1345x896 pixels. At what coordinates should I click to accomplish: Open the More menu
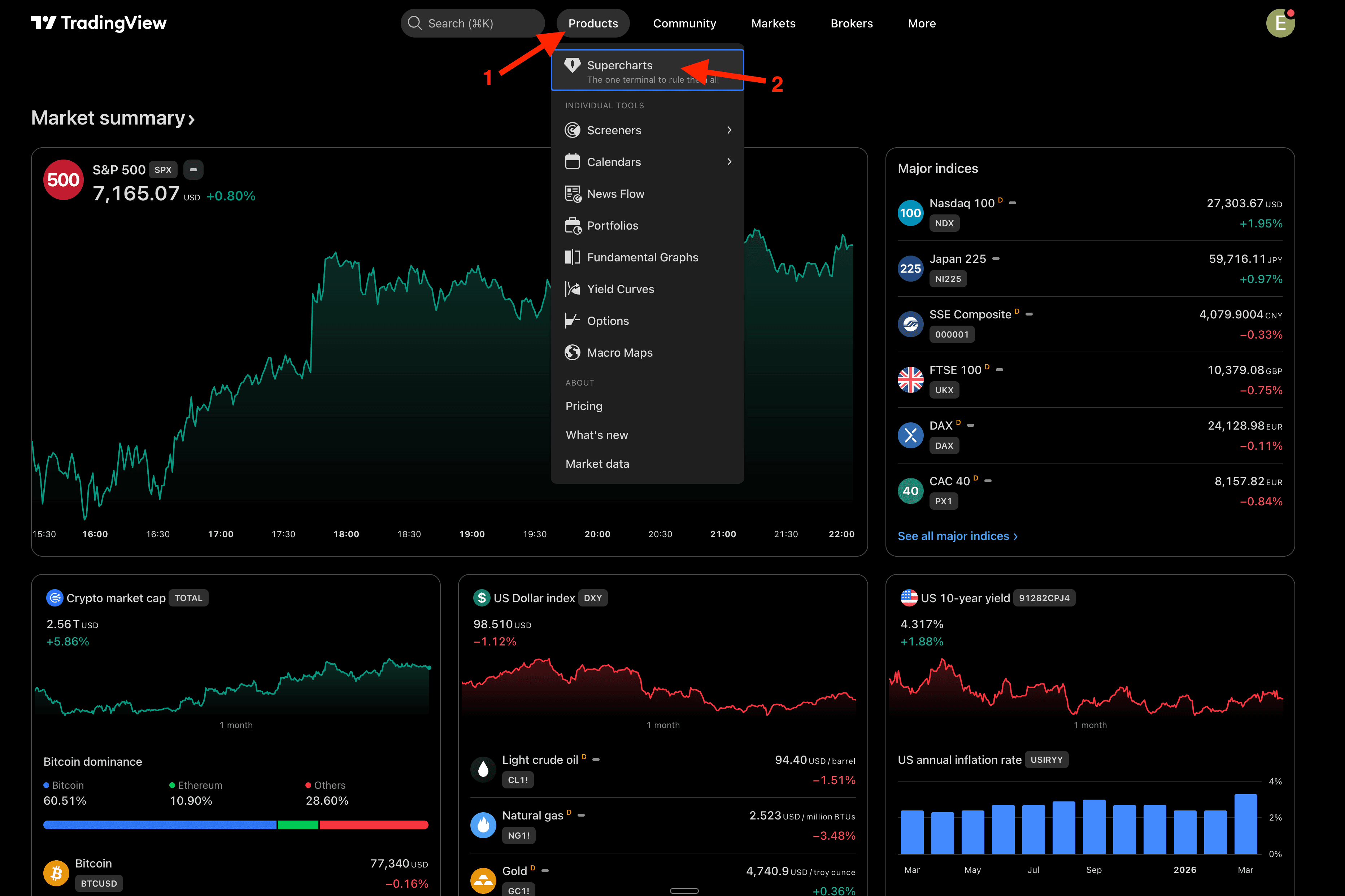[x=922, y=23]
